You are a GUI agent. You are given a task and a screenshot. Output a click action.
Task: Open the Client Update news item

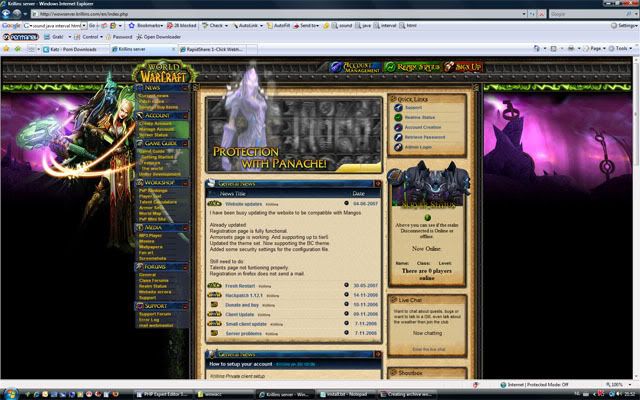click(x=240, y=314)
